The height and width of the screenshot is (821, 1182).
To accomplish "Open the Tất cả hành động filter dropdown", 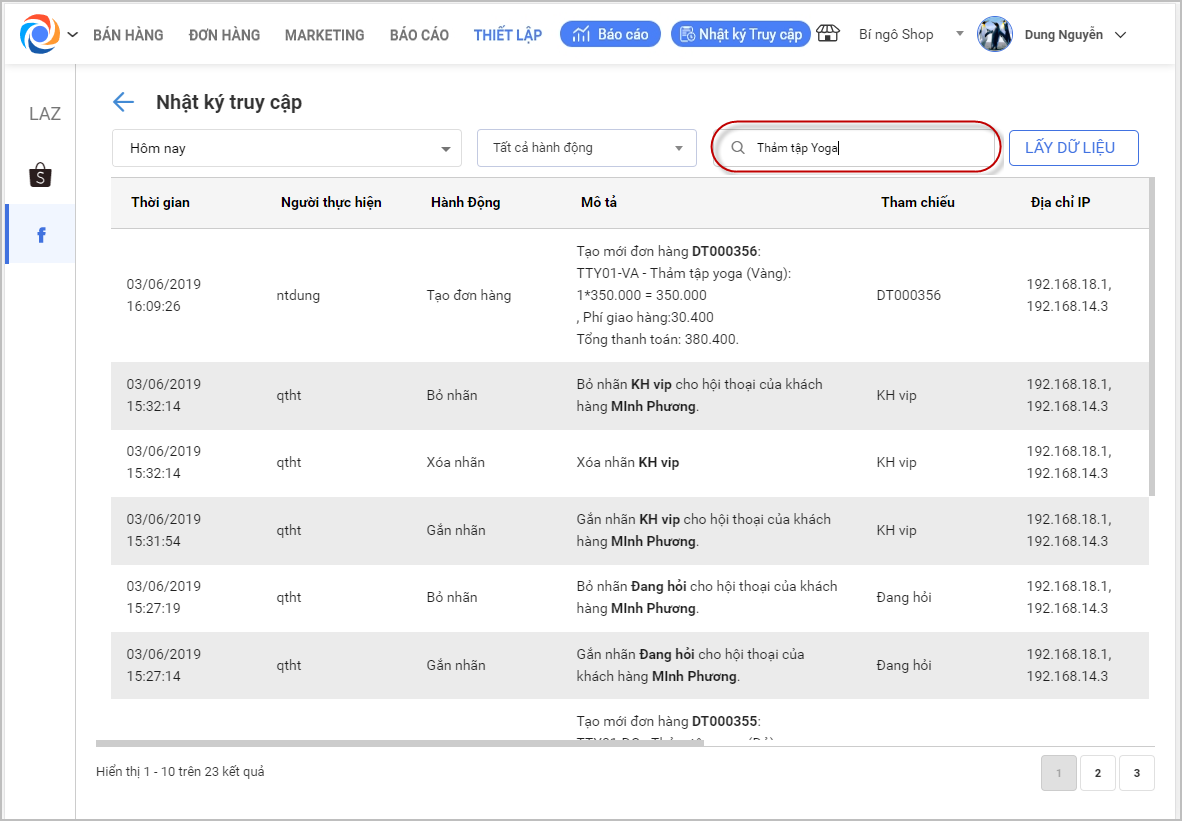I will coord(586,148).
